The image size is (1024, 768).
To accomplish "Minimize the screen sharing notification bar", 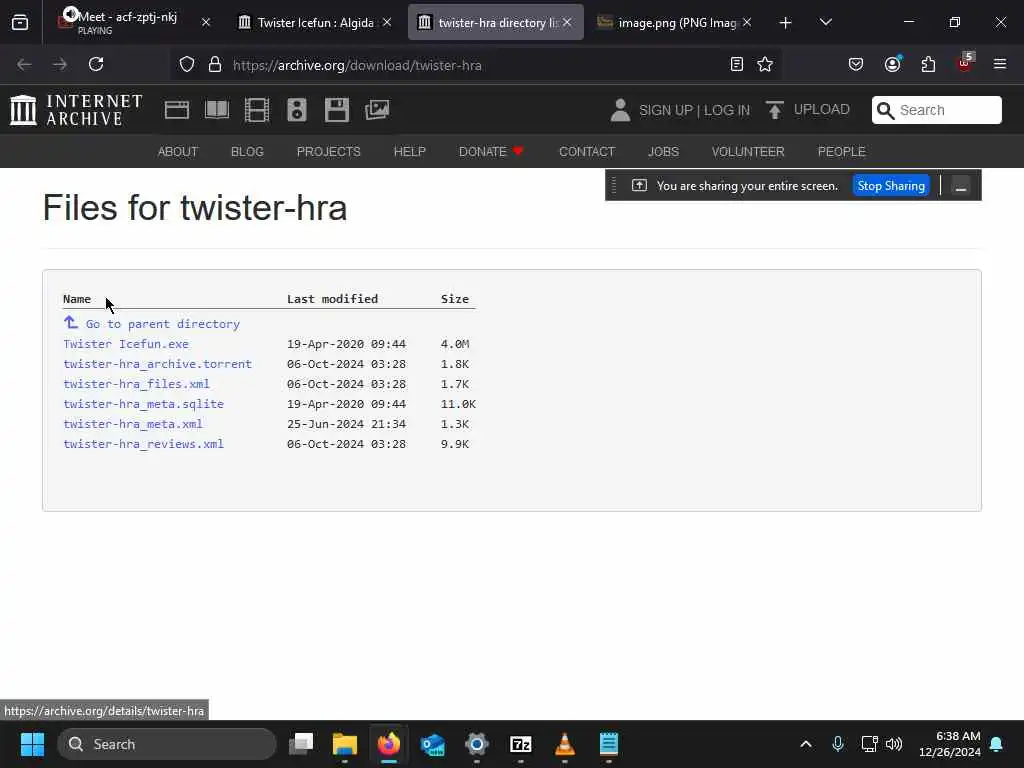I will click(960, 186).
